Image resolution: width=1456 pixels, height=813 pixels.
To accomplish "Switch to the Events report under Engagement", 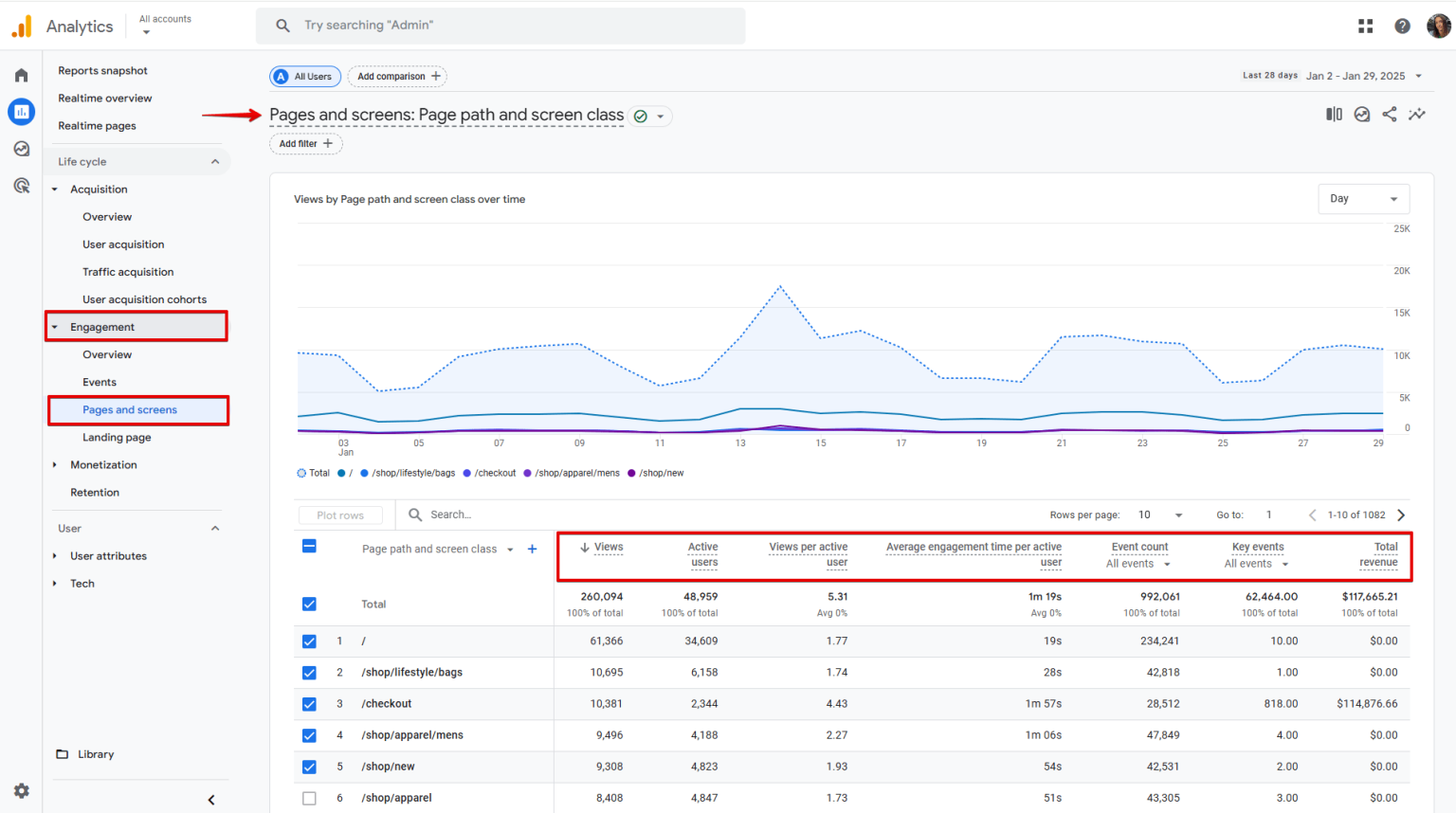I will 99,381.
